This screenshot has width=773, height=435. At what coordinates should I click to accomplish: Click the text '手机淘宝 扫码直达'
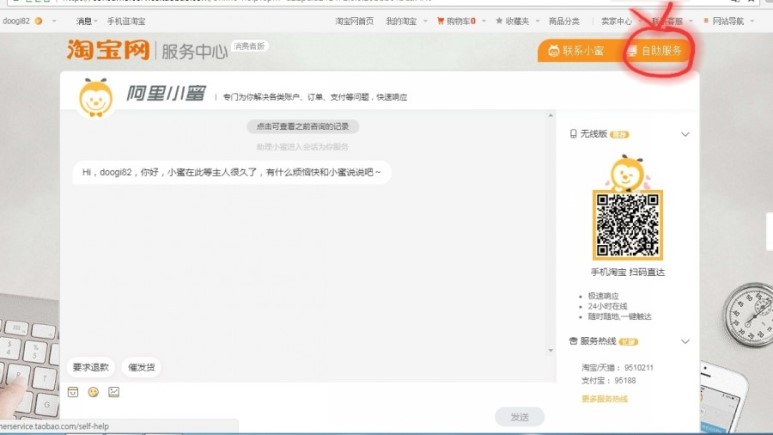[x=628, y=272]
